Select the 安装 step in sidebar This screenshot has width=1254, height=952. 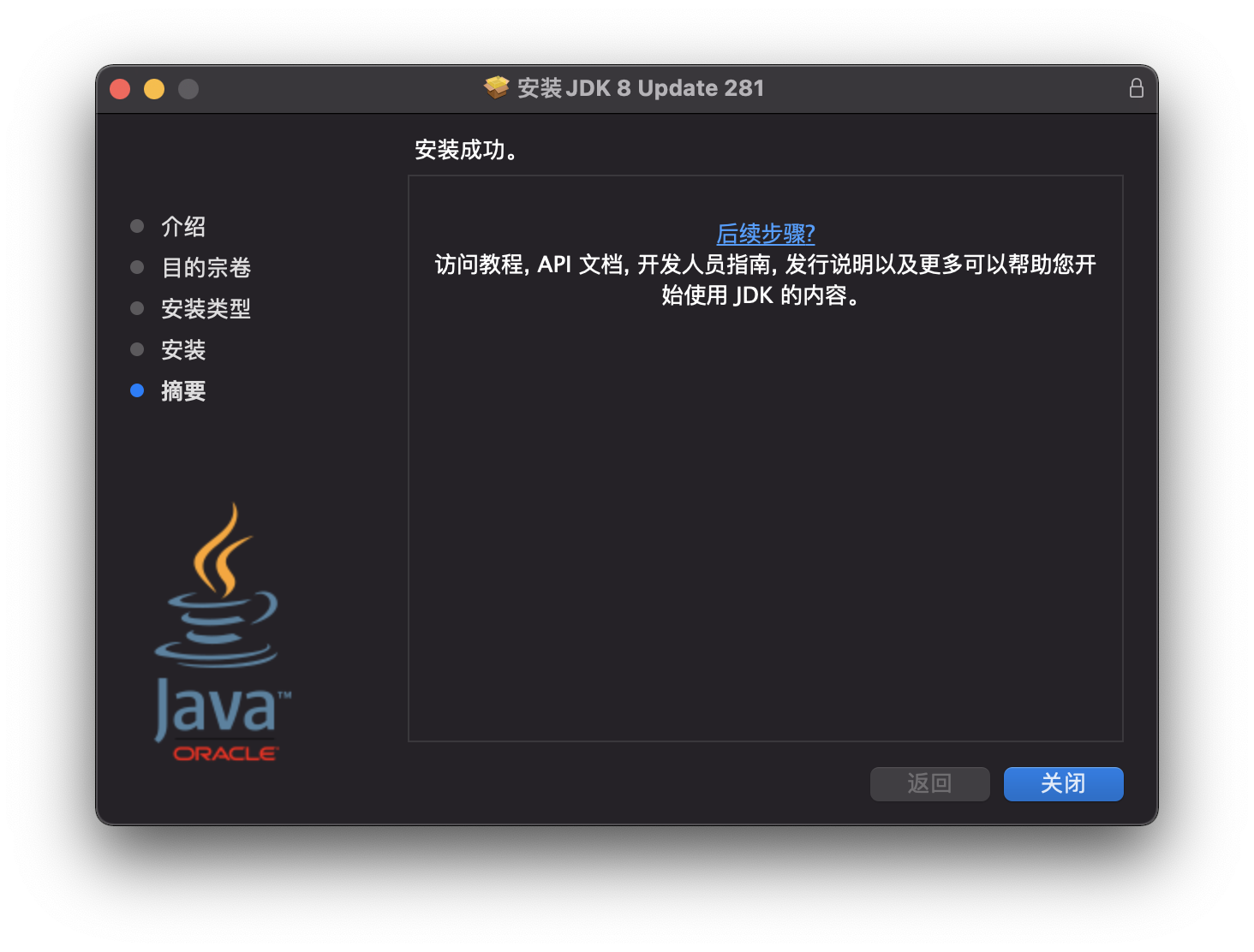[183, 349]
